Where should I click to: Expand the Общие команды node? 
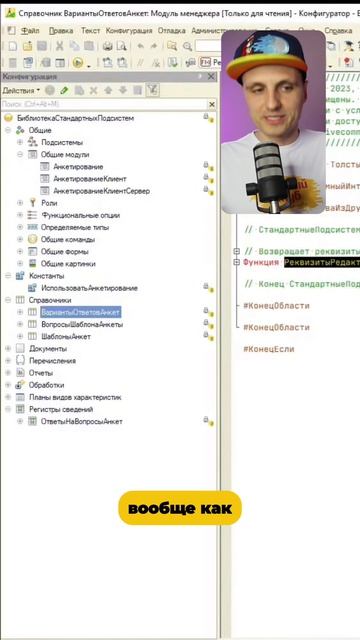pos(20,239)
